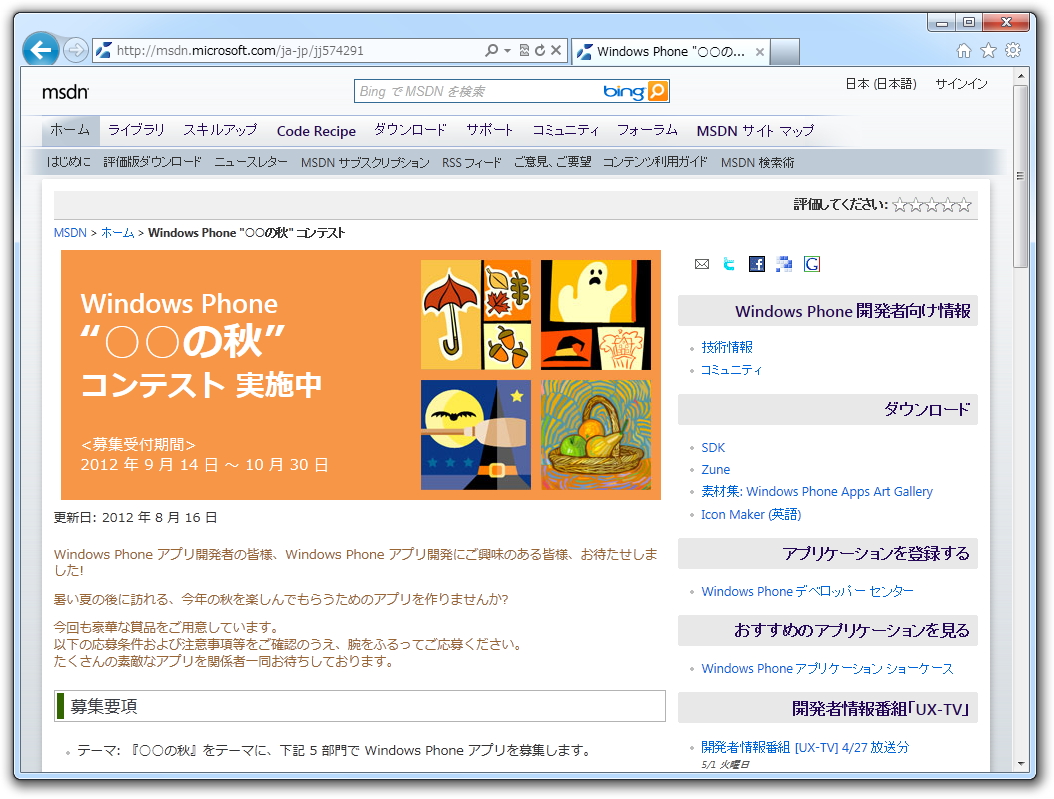Screen dimensions: 1054x799
Task: Click the サインイン sign-in link
Action: [x=961, y=84]
